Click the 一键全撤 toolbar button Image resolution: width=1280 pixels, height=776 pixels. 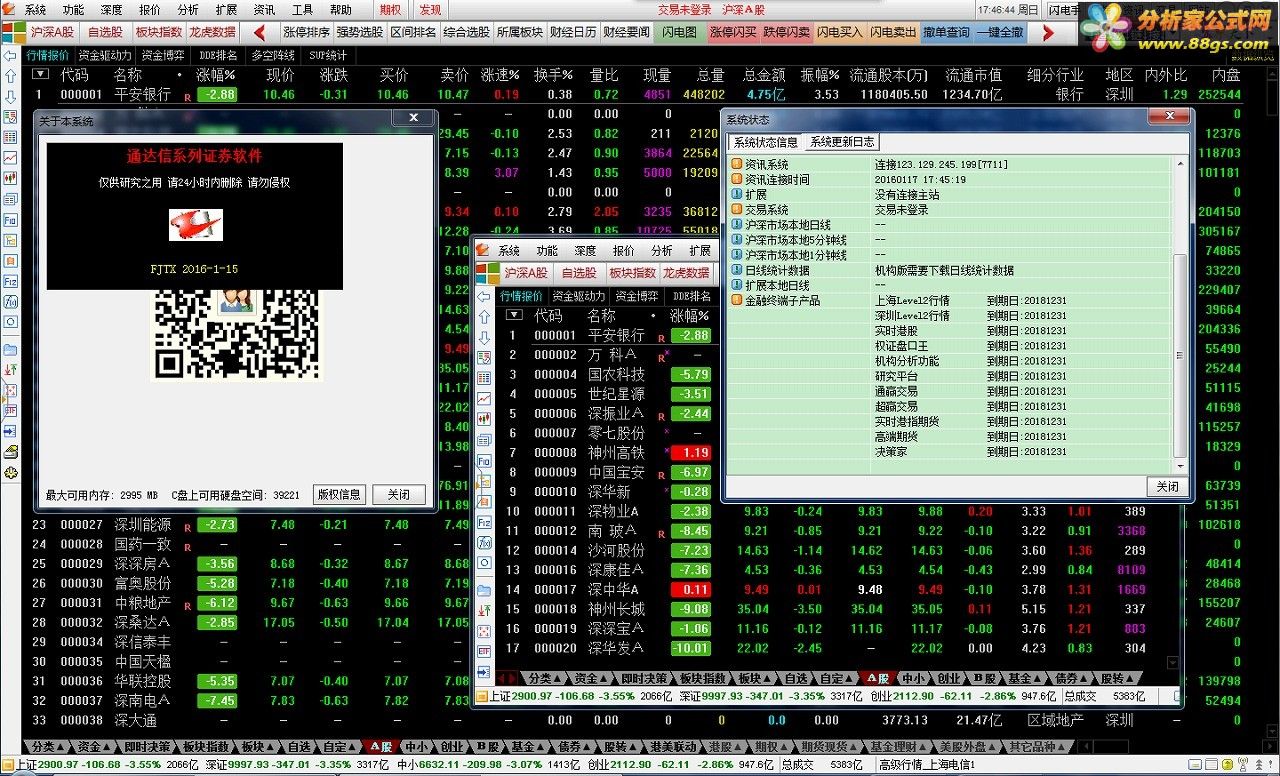1000,32
